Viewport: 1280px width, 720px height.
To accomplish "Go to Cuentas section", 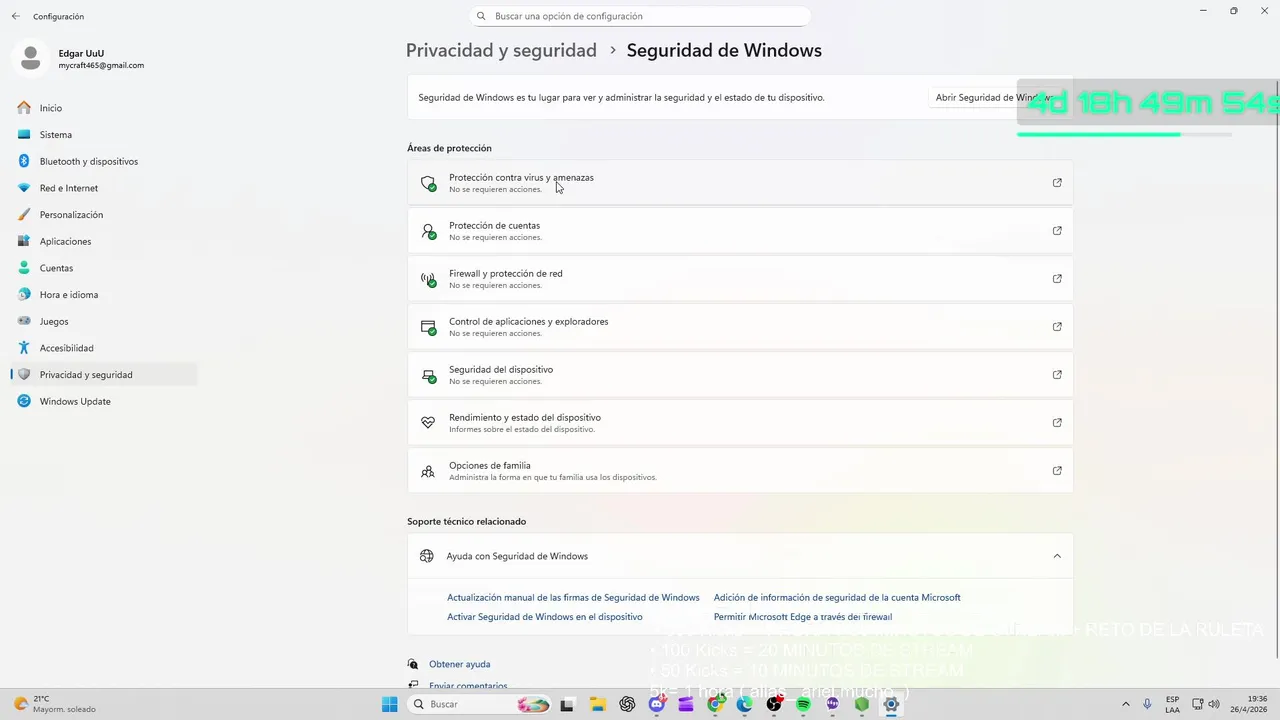I will (x=104, y=268).
